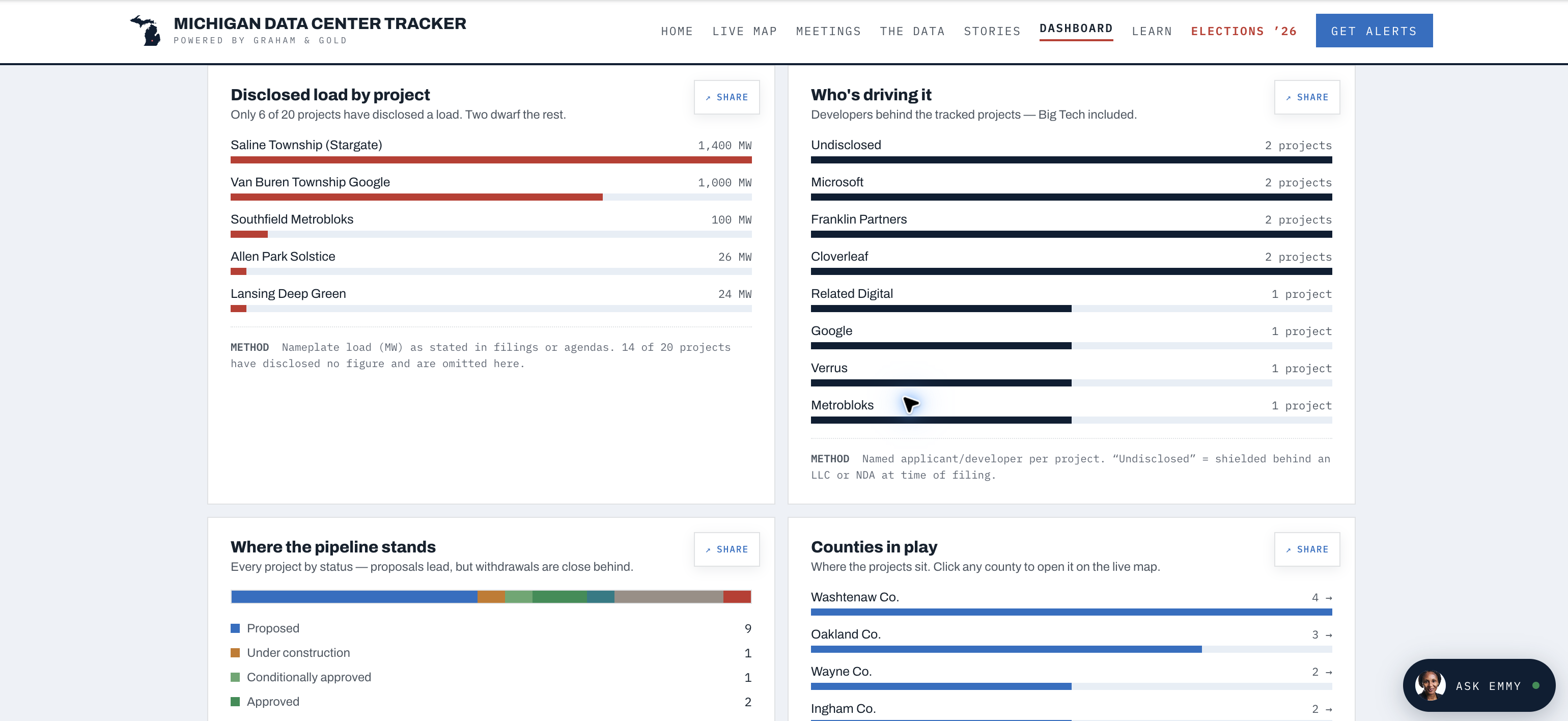The height and width of the screenshot is (721, 1568).
Task: Click the blue Proposed segment of pipeline bar
Action: 354,597
